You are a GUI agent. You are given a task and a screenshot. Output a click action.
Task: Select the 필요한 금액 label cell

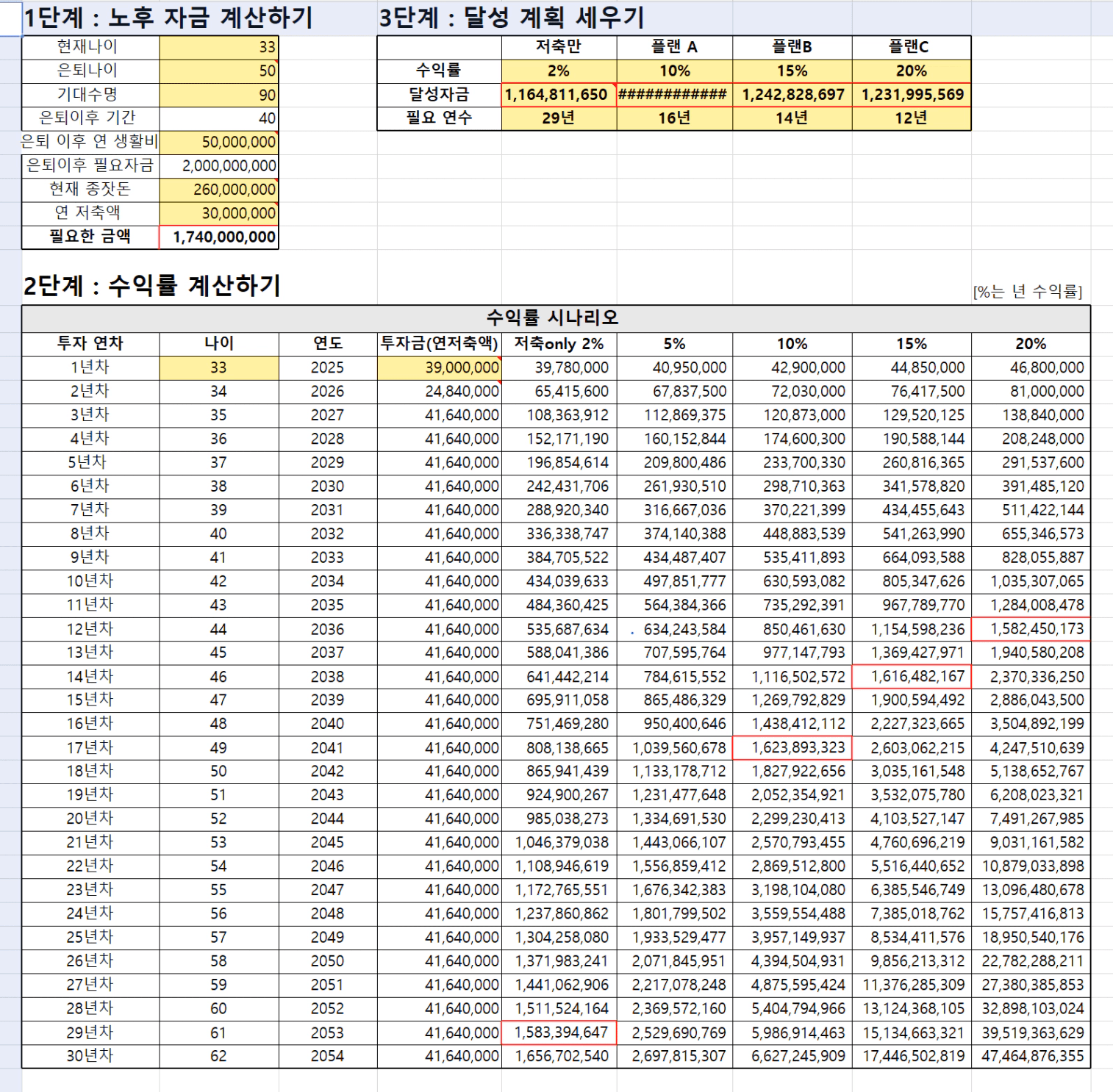pos(90,237)
